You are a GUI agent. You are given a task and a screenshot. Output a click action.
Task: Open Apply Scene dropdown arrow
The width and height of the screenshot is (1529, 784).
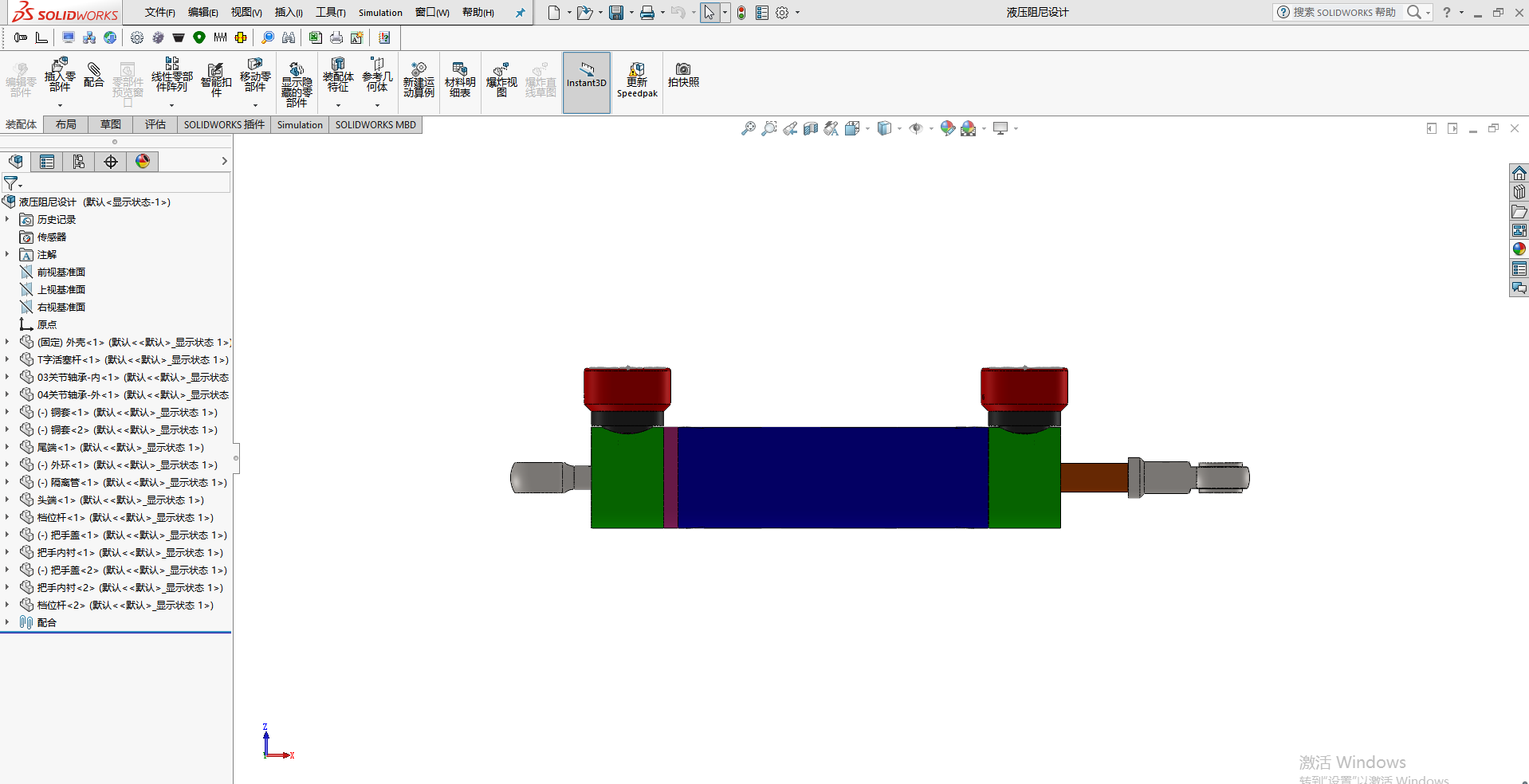(984, 128)
